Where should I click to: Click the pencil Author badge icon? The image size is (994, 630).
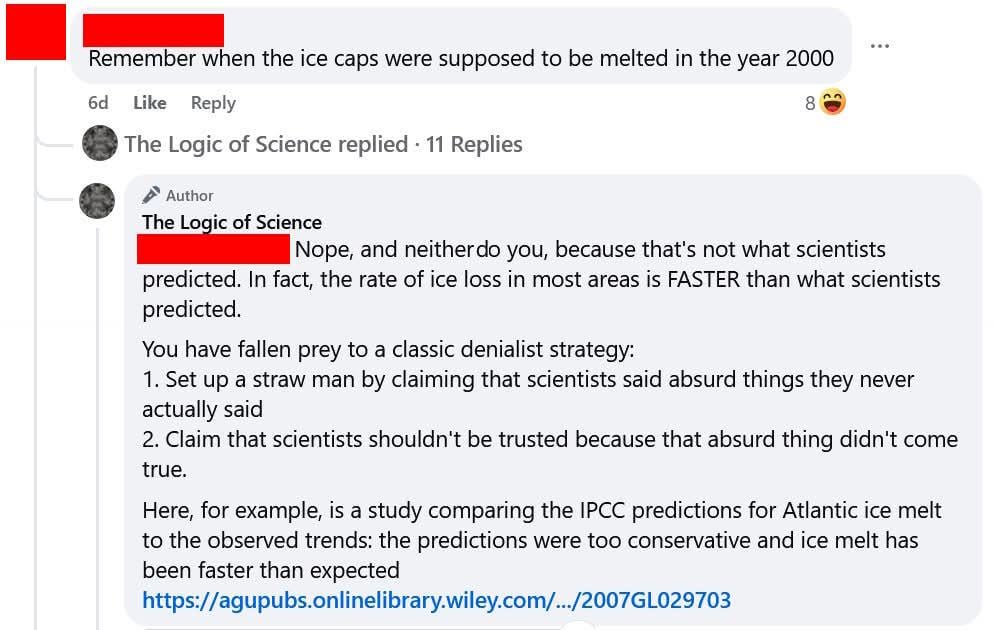[x=151, y=195]
